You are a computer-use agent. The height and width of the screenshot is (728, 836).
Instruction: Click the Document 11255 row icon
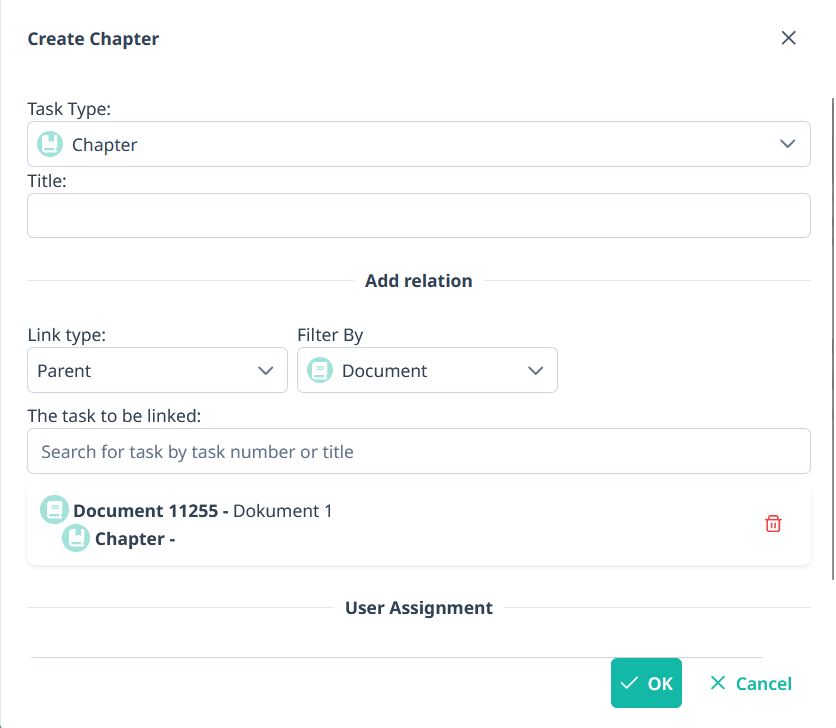[x=54, y=510]
